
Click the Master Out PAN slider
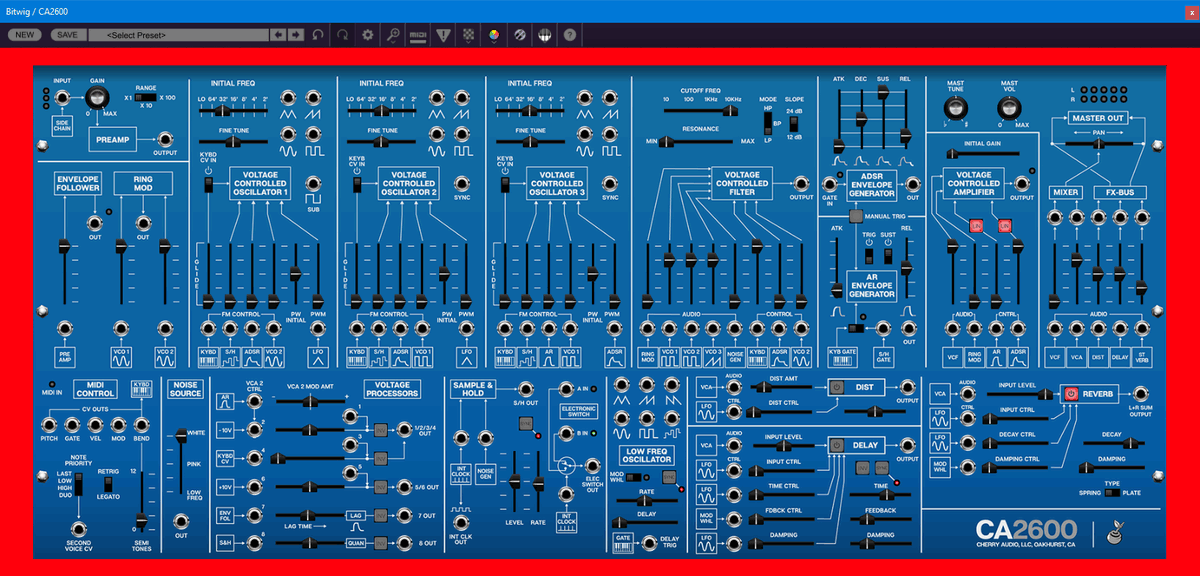pos(1097,143)
